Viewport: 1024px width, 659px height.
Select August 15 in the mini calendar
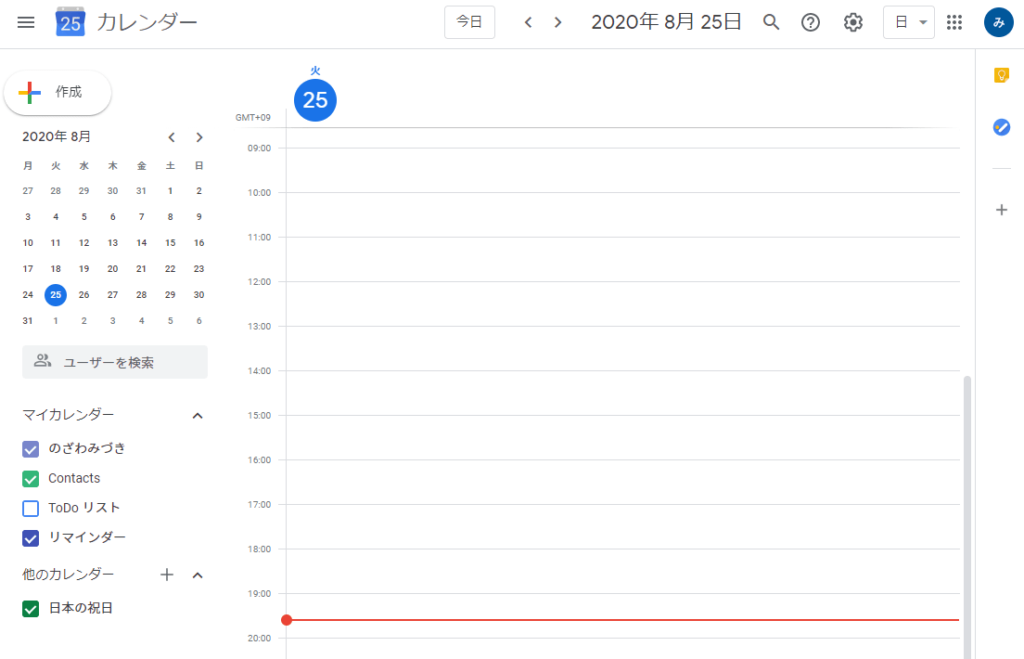[170, 242]
